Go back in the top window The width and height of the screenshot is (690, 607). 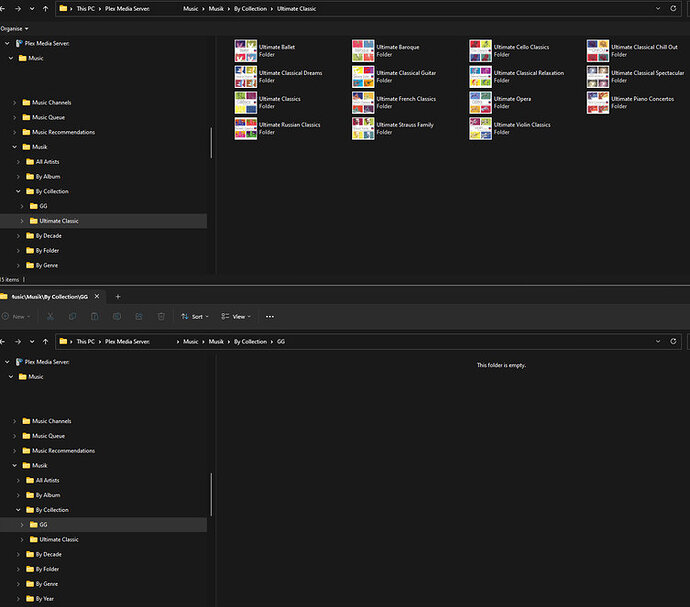[3, 8]
